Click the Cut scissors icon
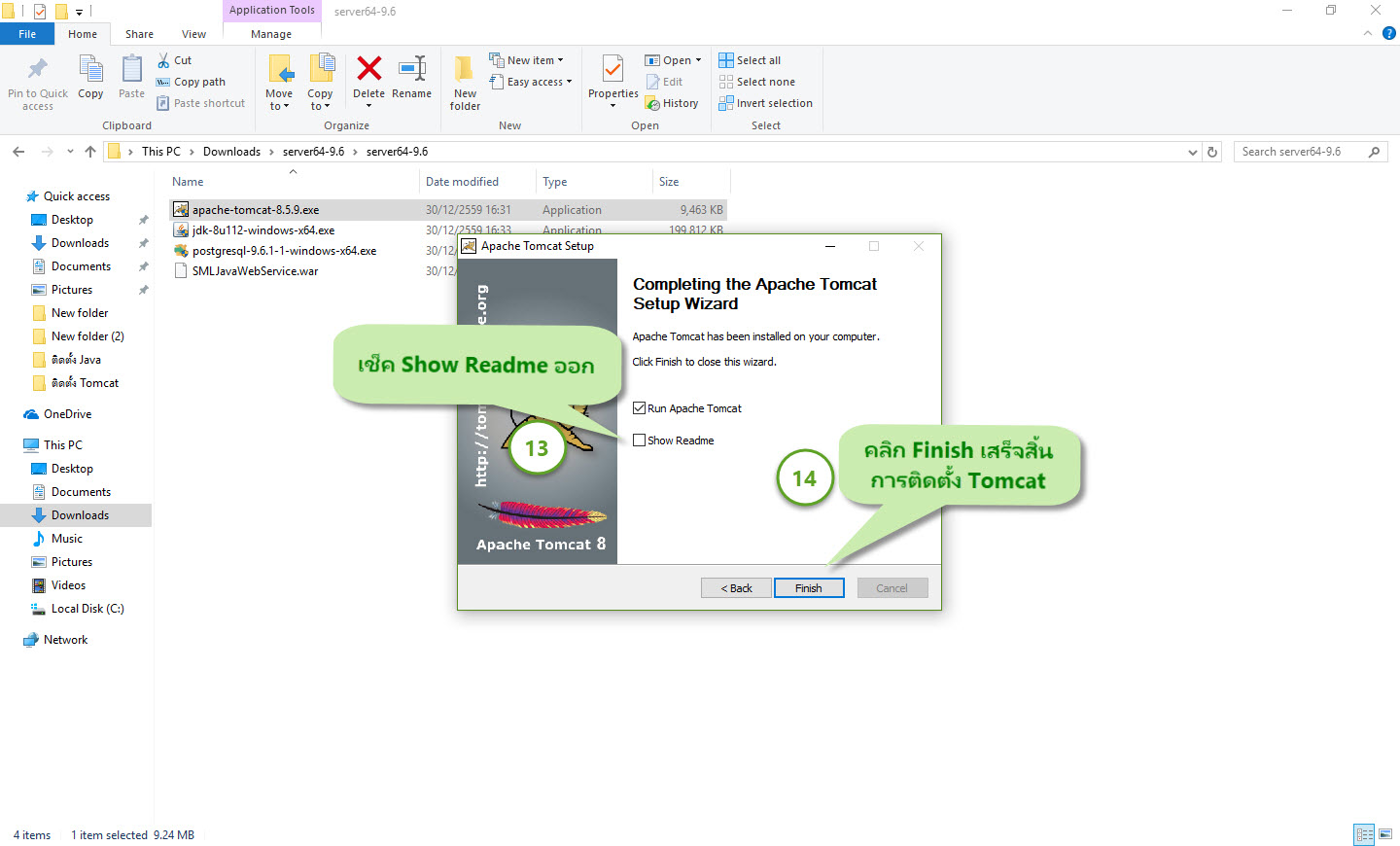 pos(163,60)
